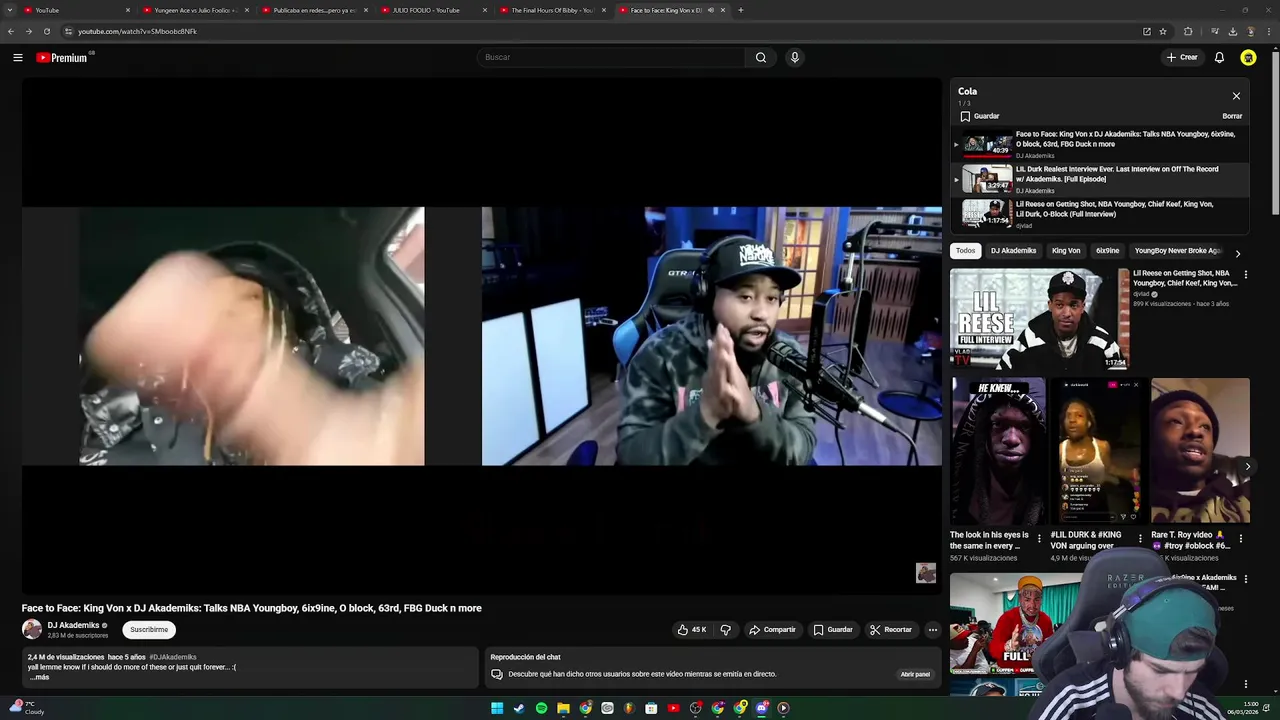Click the Compartir share button
The width and height of the screenshot is (1280, 720).
click(772, 630)
